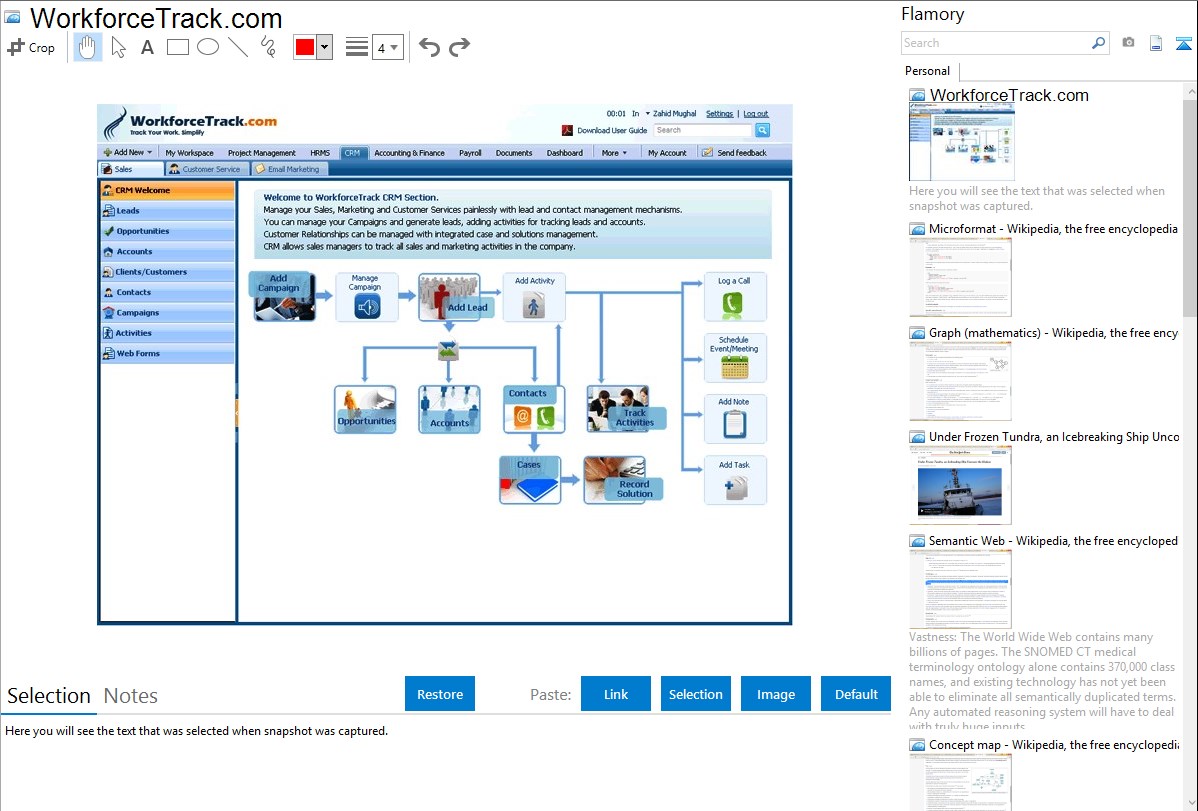Click the red color swatch
The height and width of the screenshot is (811, 1198).
click(305, 47)
